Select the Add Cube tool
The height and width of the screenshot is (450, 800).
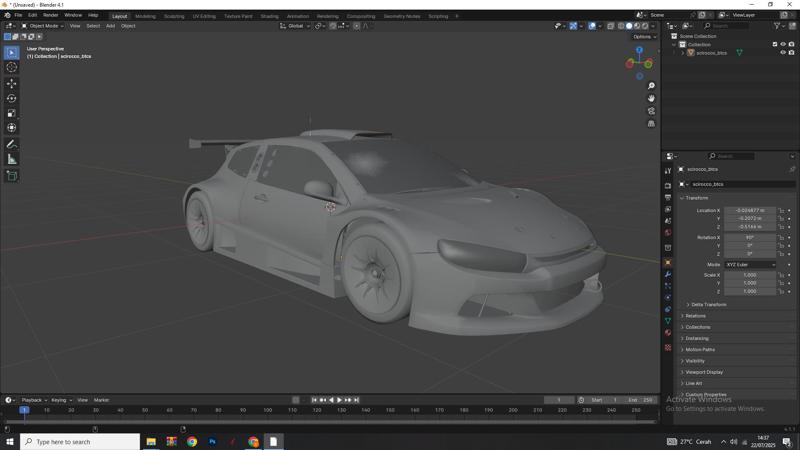12,176
